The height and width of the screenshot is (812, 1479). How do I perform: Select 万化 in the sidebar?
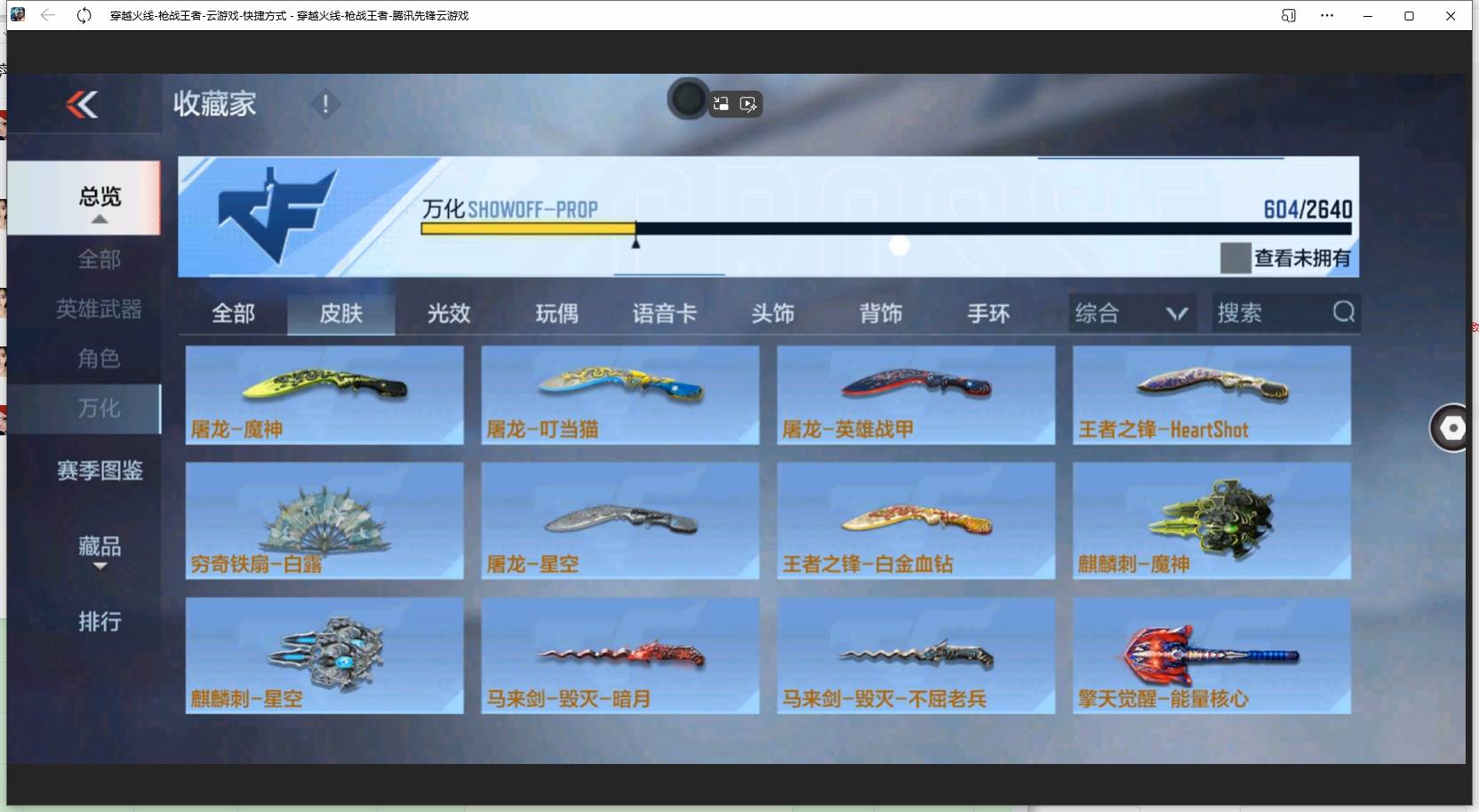pos(84,409)
